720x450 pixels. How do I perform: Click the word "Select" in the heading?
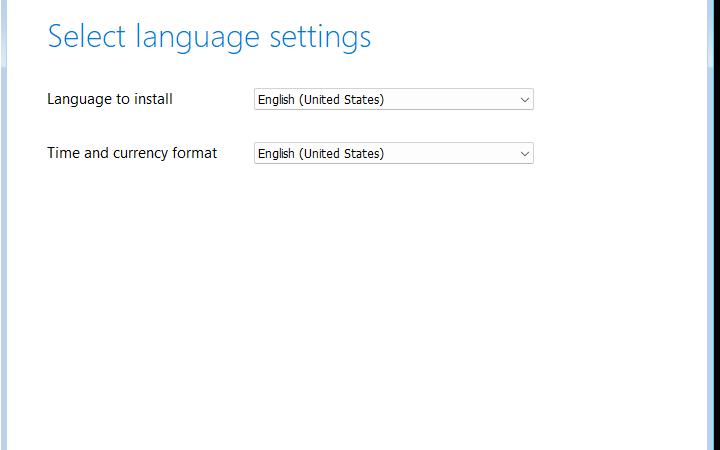click(x=87, y=37)
